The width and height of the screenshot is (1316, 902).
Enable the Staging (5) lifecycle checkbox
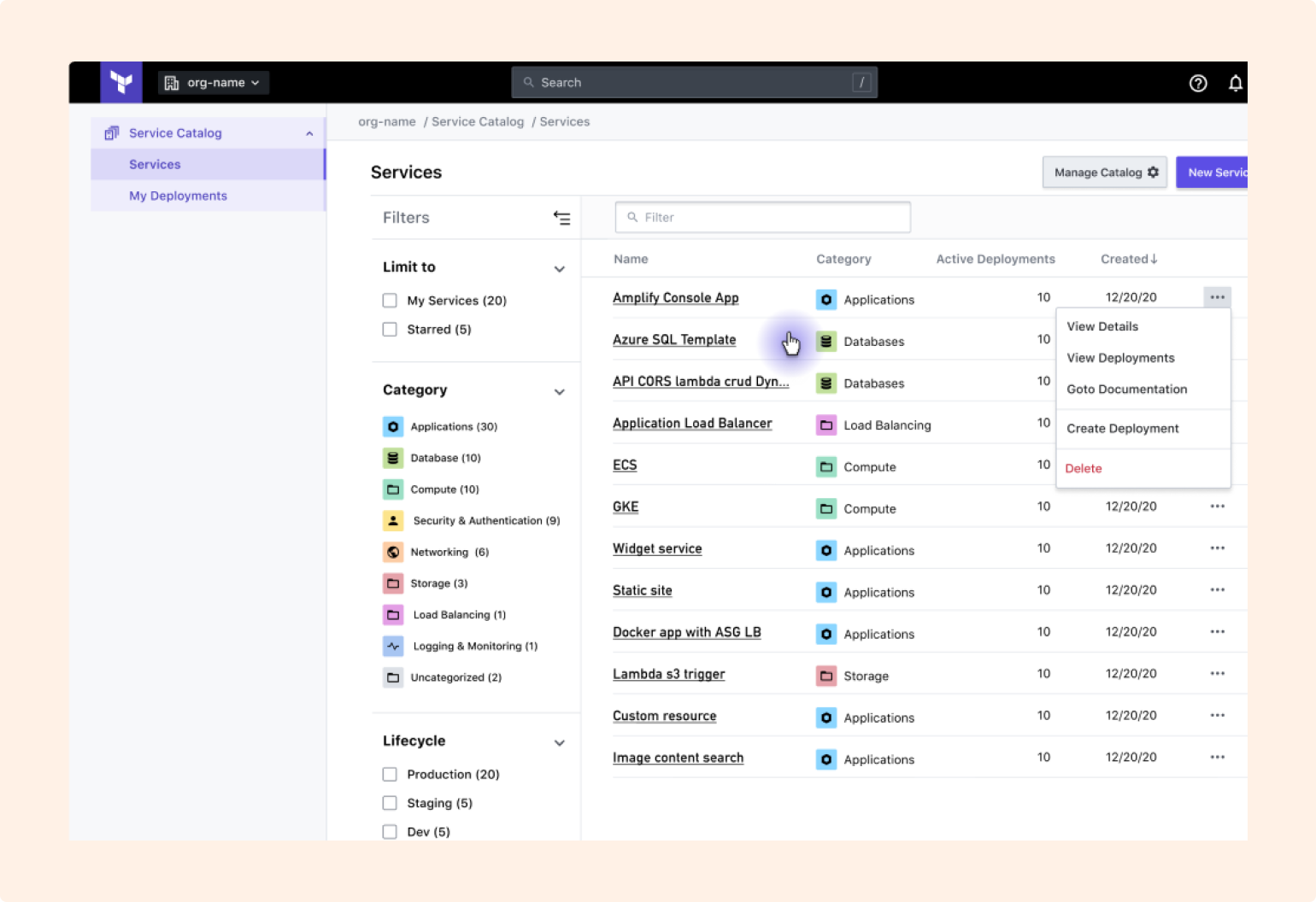[390, 804]
